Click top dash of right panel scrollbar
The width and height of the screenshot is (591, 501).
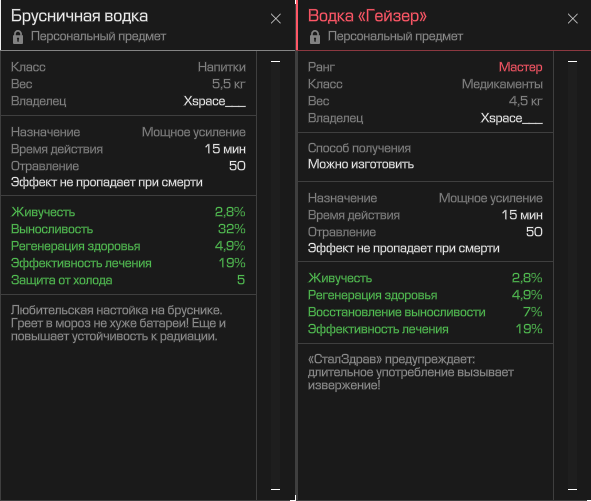[573, 61]
